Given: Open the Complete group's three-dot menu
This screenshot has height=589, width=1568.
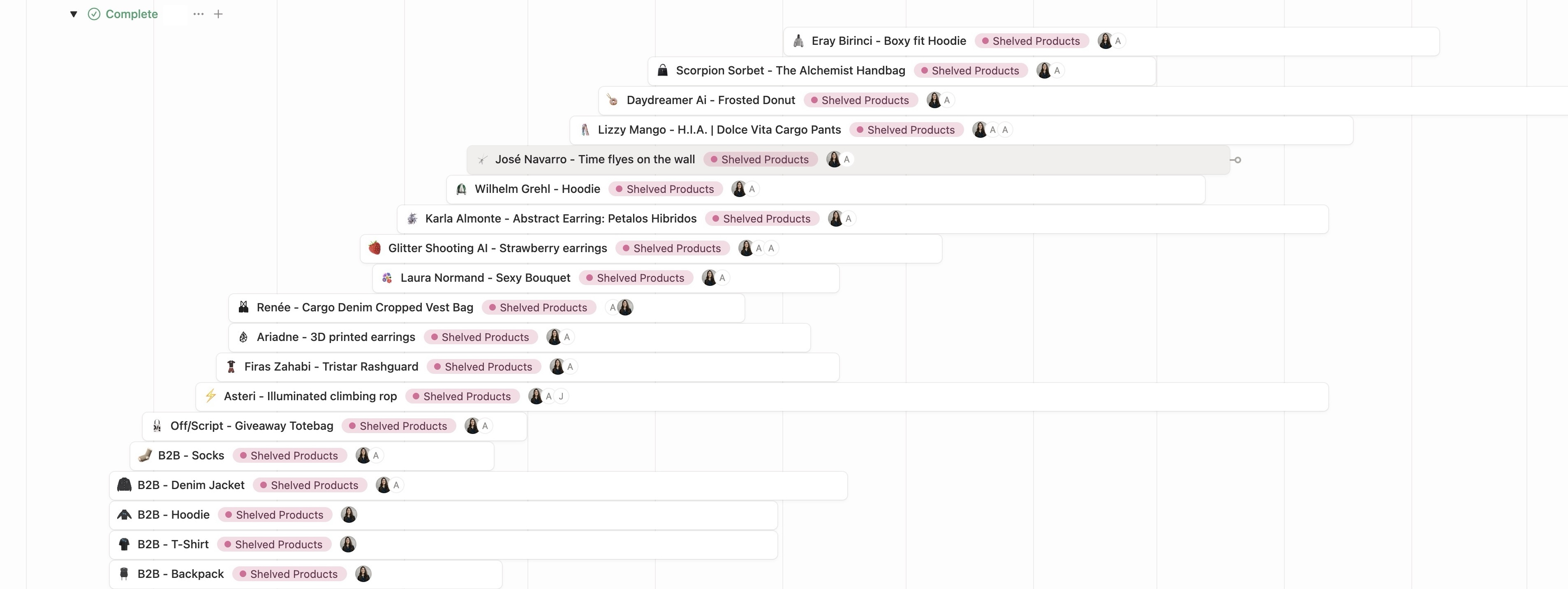Looking at the screenshot, I should tap(199, 14).
